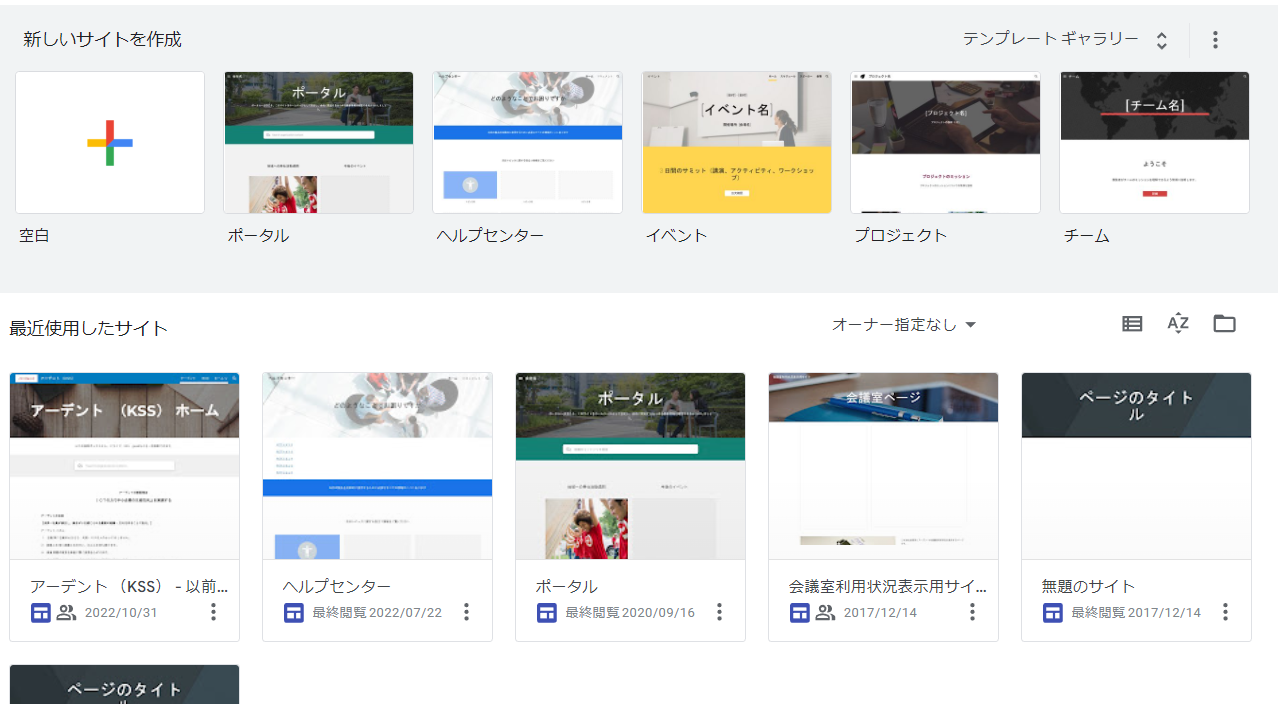Viewport: 1278px width, 704px height.
Task: Click the three-dot menu beside テンプレート ギャラリー
Action: [x=1215, y=40]
